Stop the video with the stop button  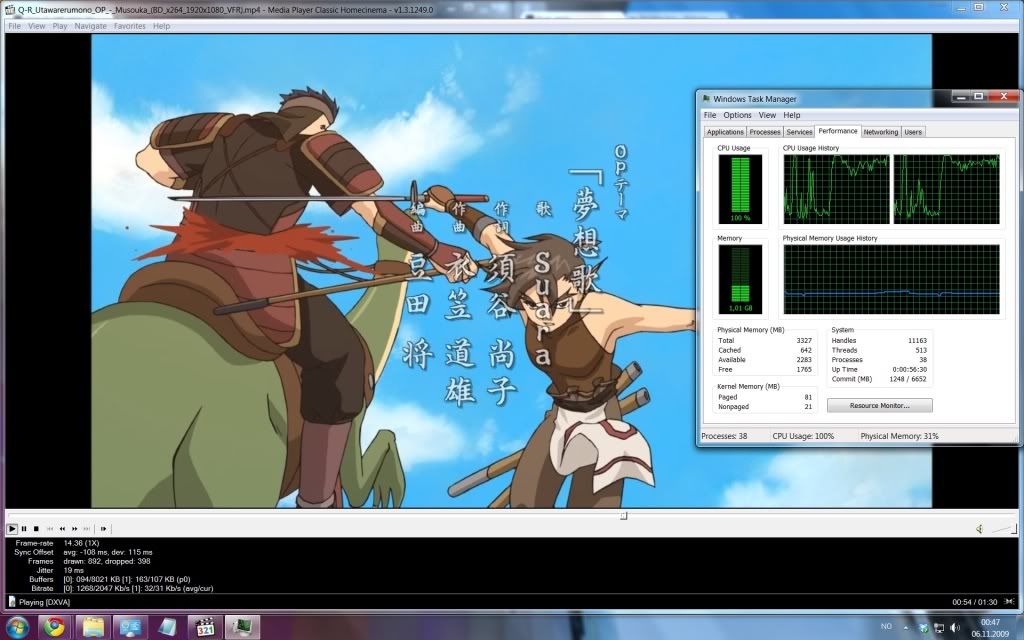click(x=36, y=528)
